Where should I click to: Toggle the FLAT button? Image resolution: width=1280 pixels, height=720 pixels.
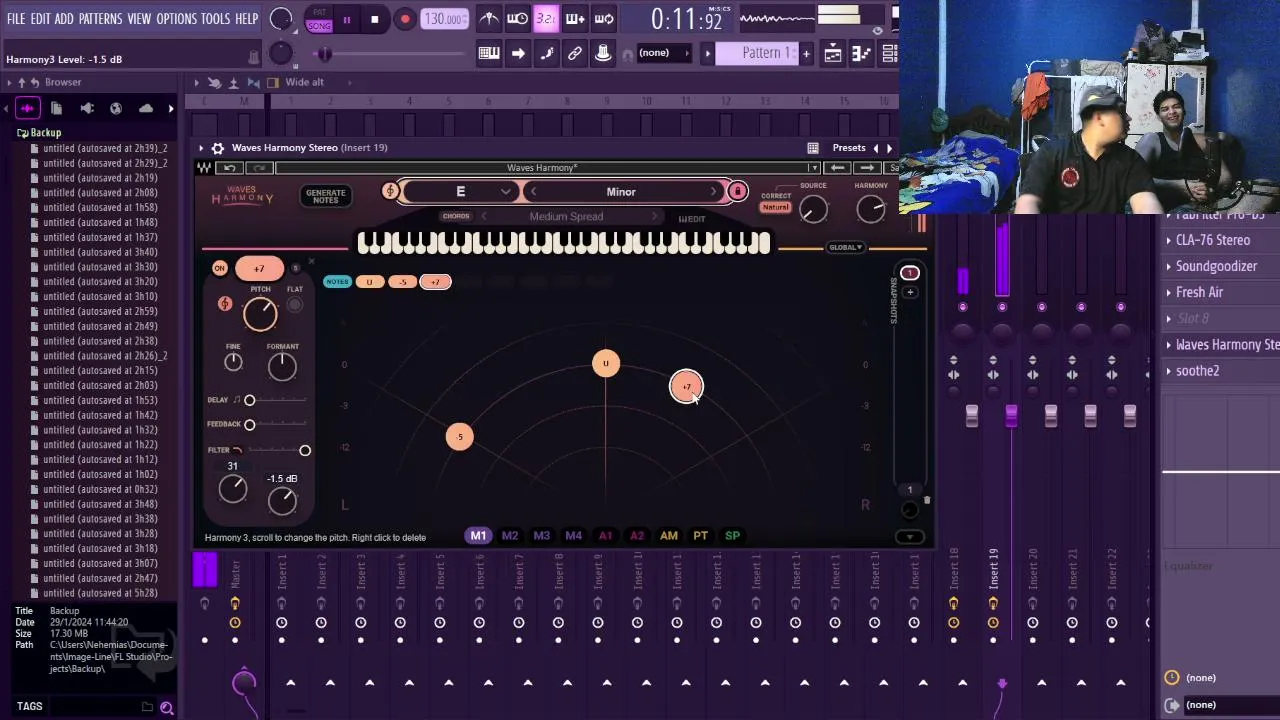(x=295, y=304)
